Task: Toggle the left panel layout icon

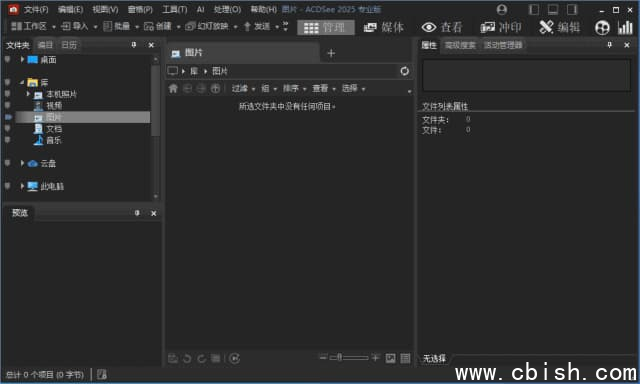Action: coord(533,9)
